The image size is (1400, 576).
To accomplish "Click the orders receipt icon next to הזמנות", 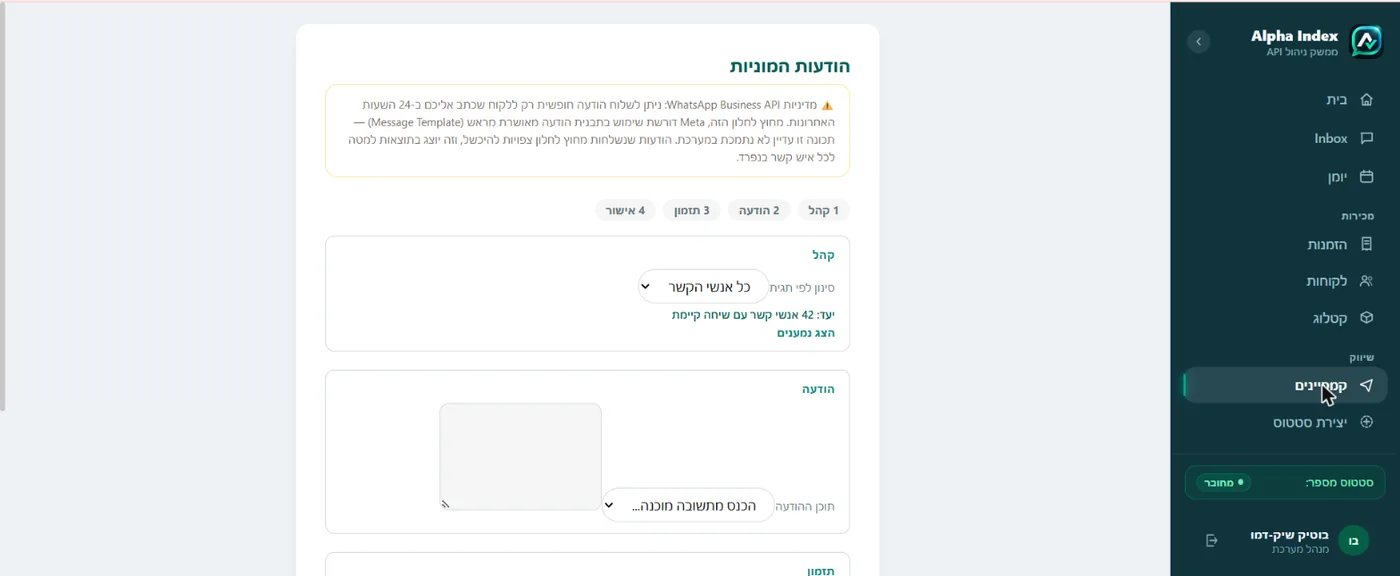I will [x=1366, y=244].
